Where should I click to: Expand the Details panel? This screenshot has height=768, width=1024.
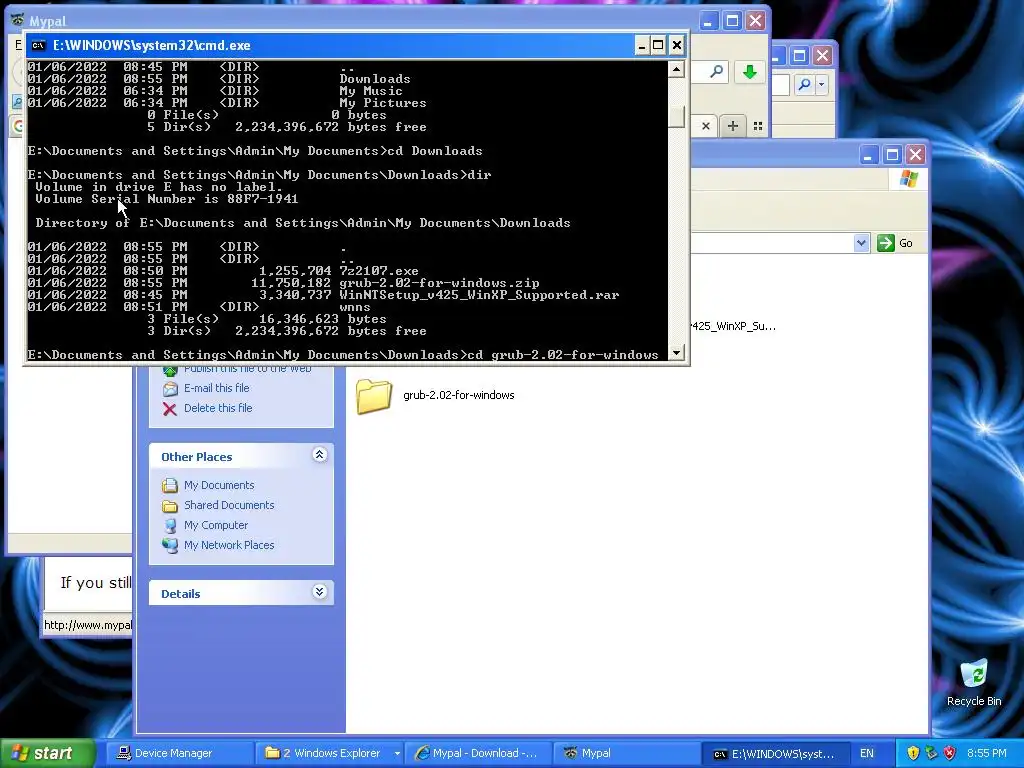point(319,592)
